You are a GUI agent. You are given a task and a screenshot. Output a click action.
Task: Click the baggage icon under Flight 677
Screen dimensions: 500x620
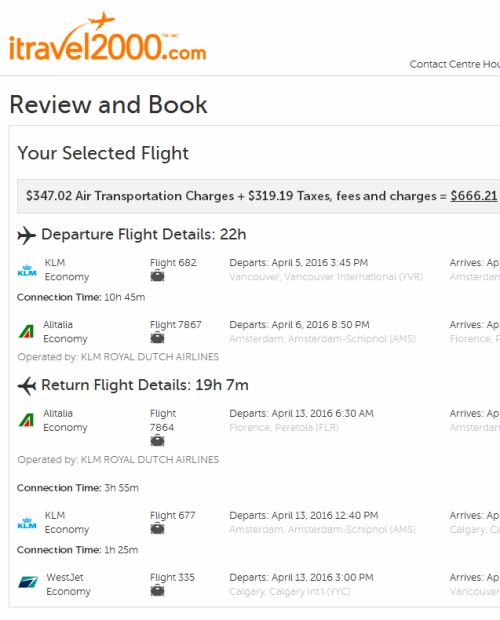click(157, 528)
